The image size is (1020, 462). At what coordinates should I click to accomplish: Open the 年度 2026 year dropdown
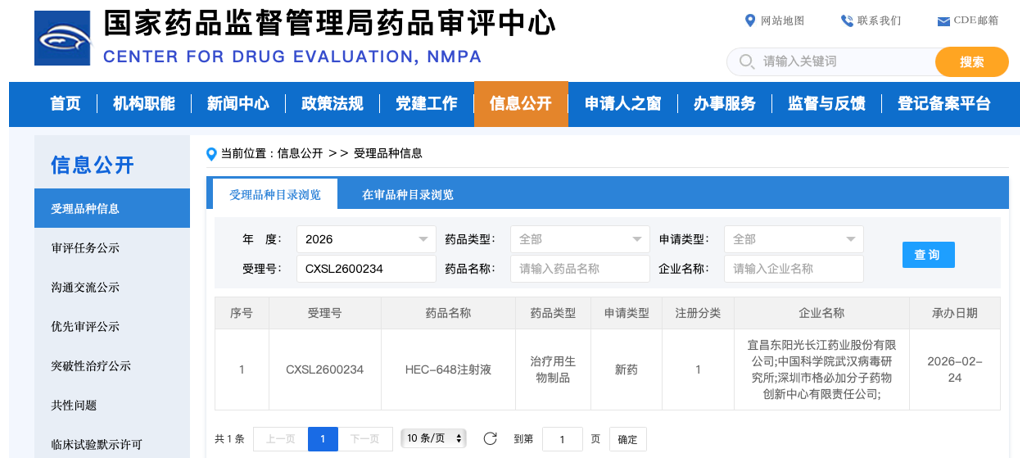point(365,240)
